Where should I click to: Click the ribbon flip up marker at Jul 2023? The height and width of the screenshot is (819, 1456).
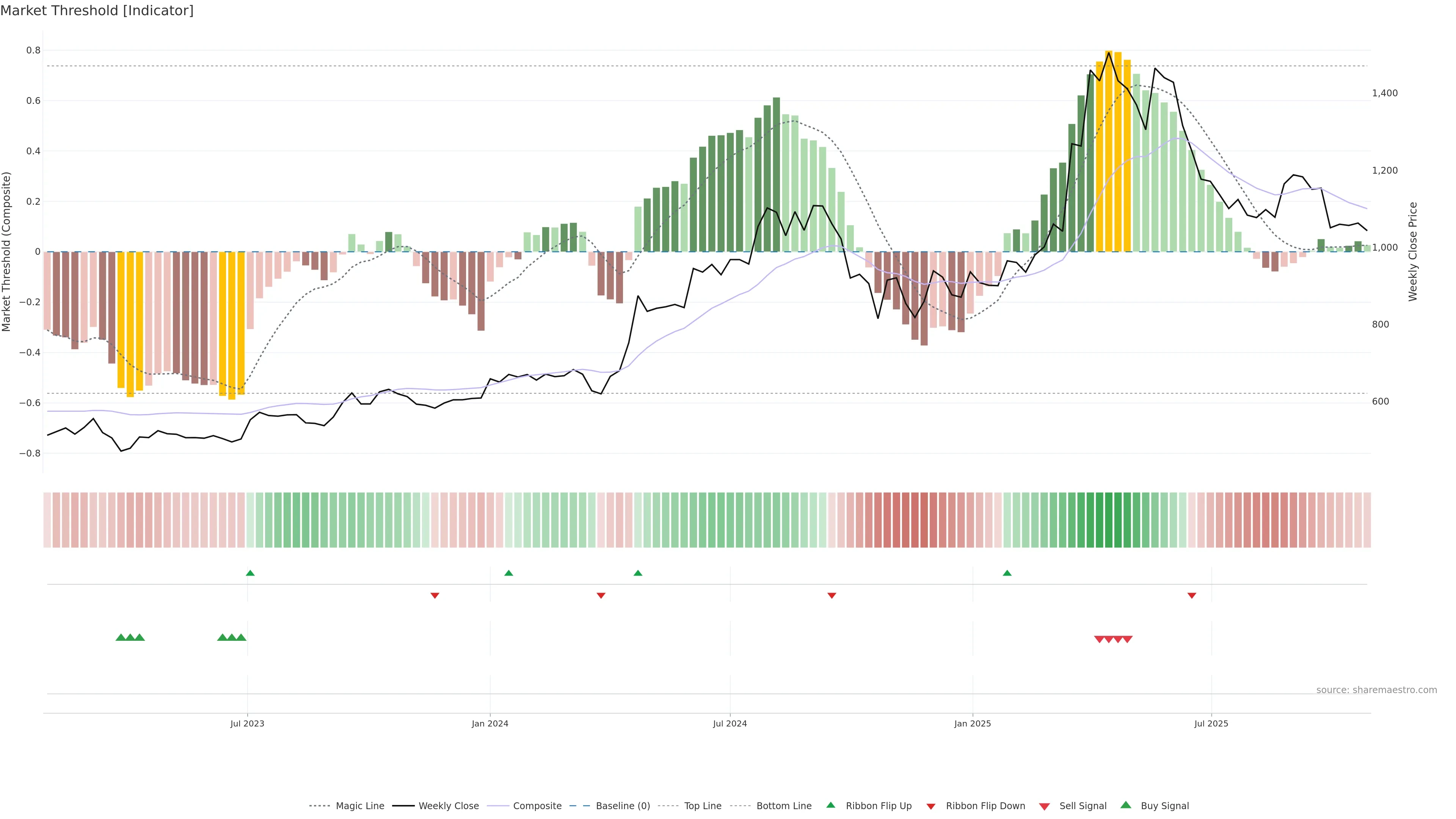250,573
